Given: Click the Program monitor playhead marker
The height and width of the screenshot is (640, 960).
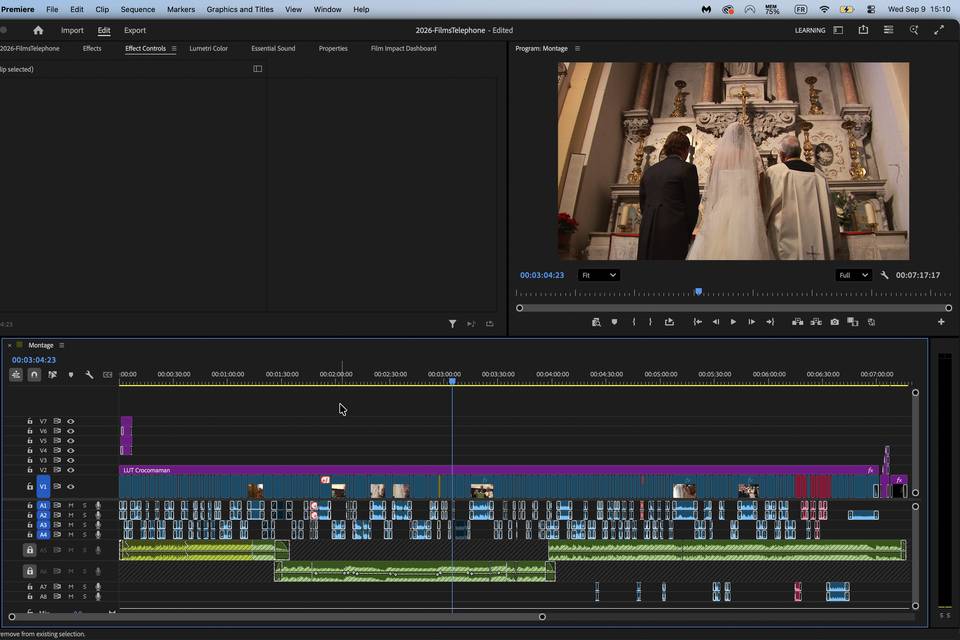Looking at the screenshot, I should pyautogui.click(x=698, y=292).
